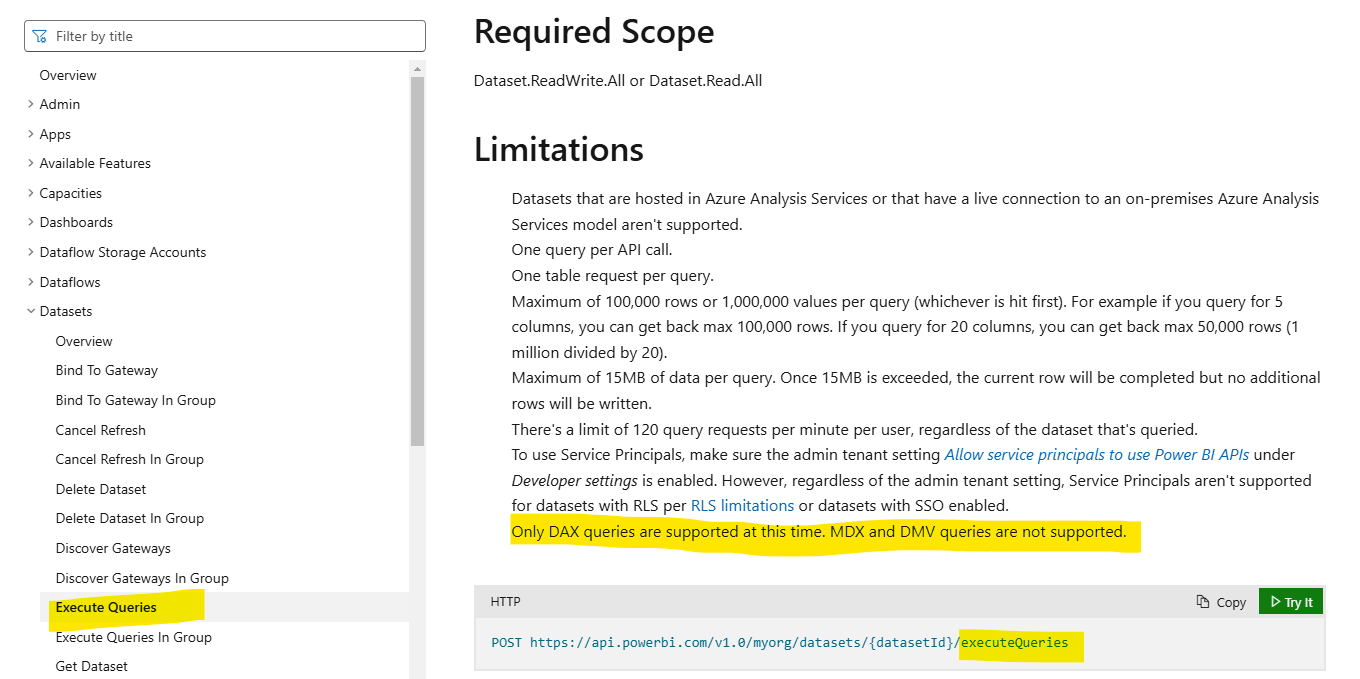
Task: Click the sidebar vertical scrollbar thumb
Action: tap(417, 260)
